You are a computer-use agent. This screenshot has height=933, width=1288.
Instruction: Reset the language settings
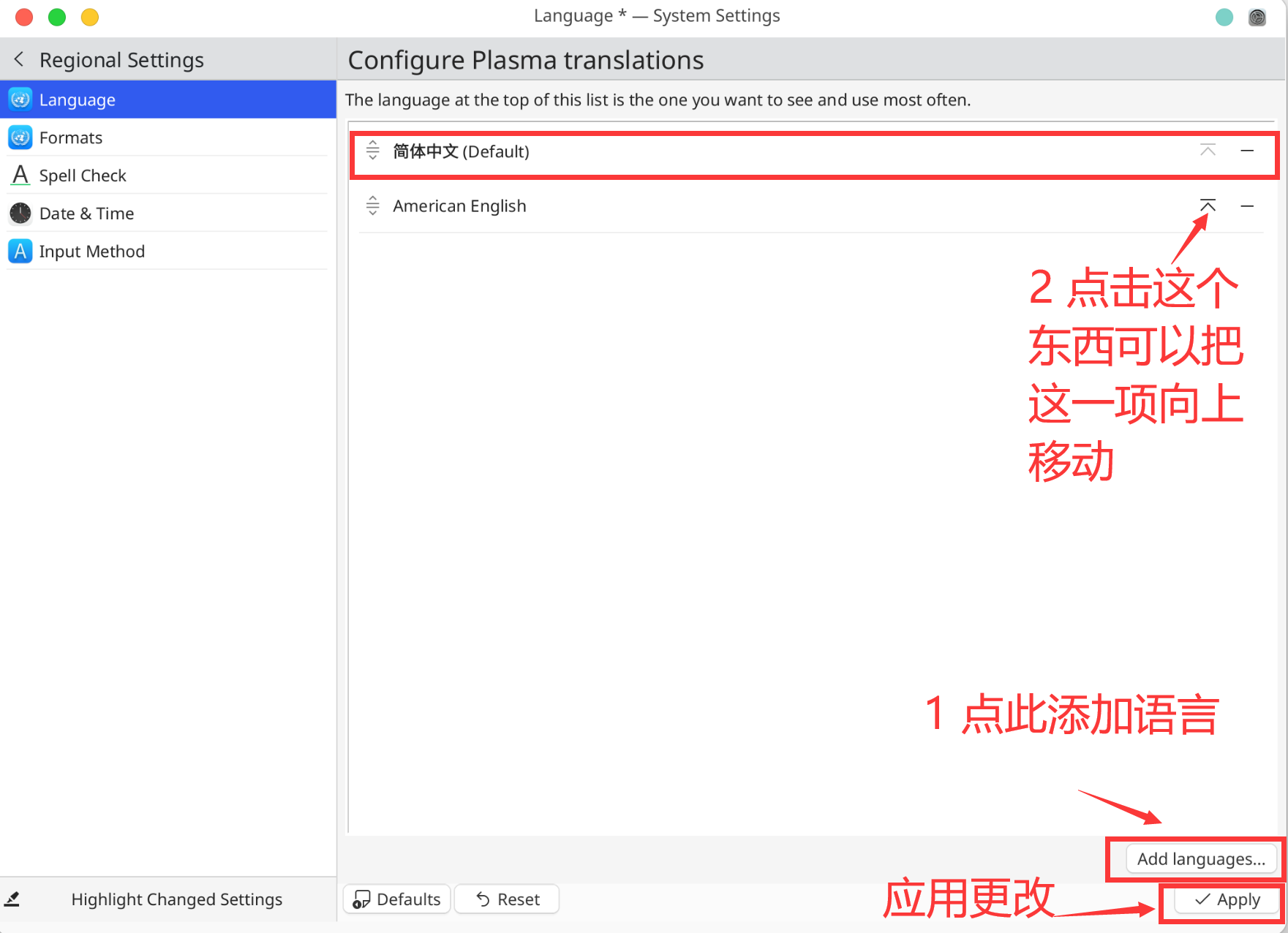click(507, 899)
